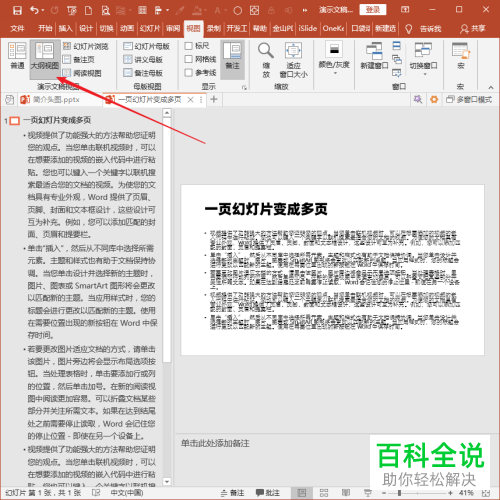Click the outline pane scroll up arrow
The image size is (500, 500).
click(167, 113)
